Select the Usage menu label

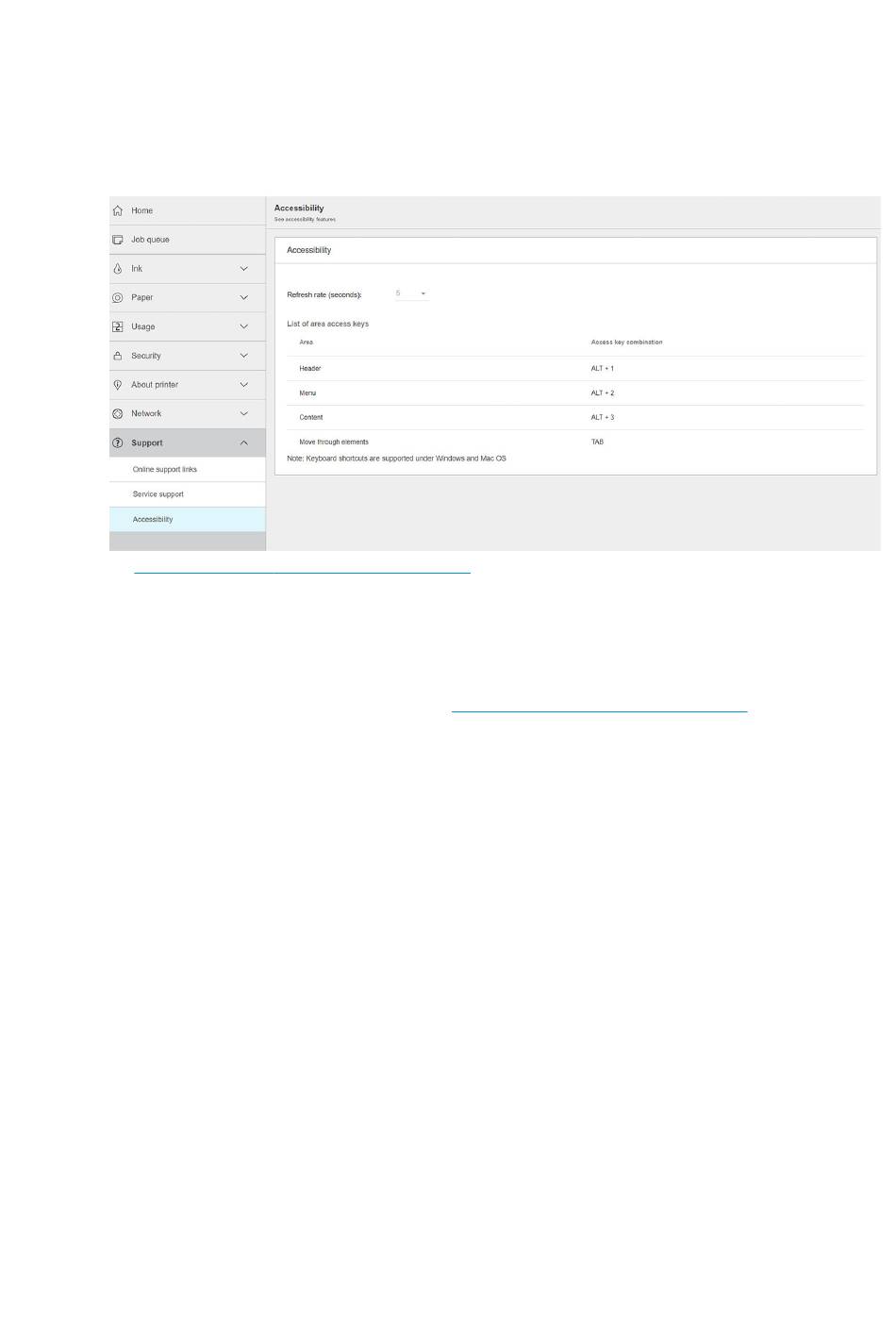coord(143,326)
